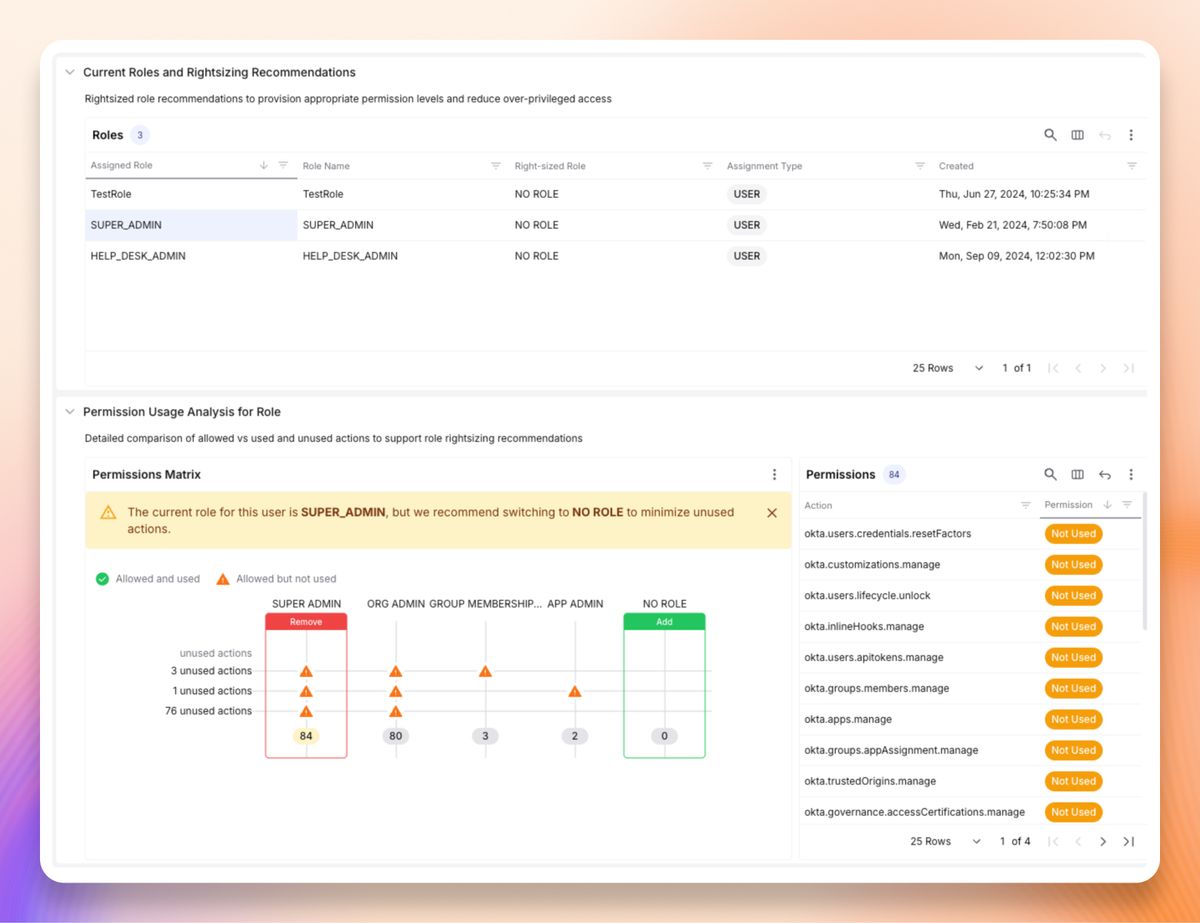Go to first page of Permissions table
Screen dimensions: 1200x923
1053,841
